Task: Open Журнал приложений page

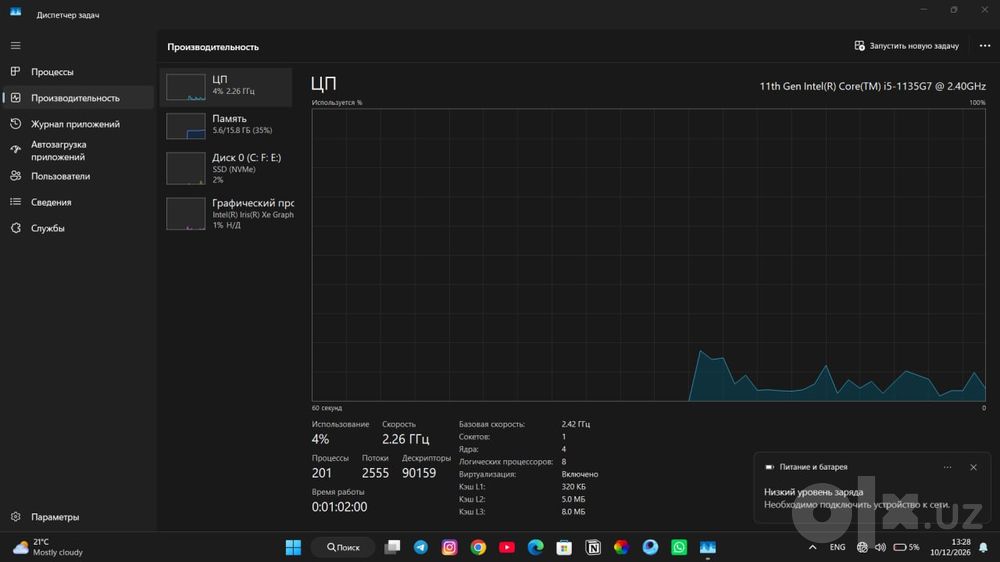Action: click(x=78, y=124)
